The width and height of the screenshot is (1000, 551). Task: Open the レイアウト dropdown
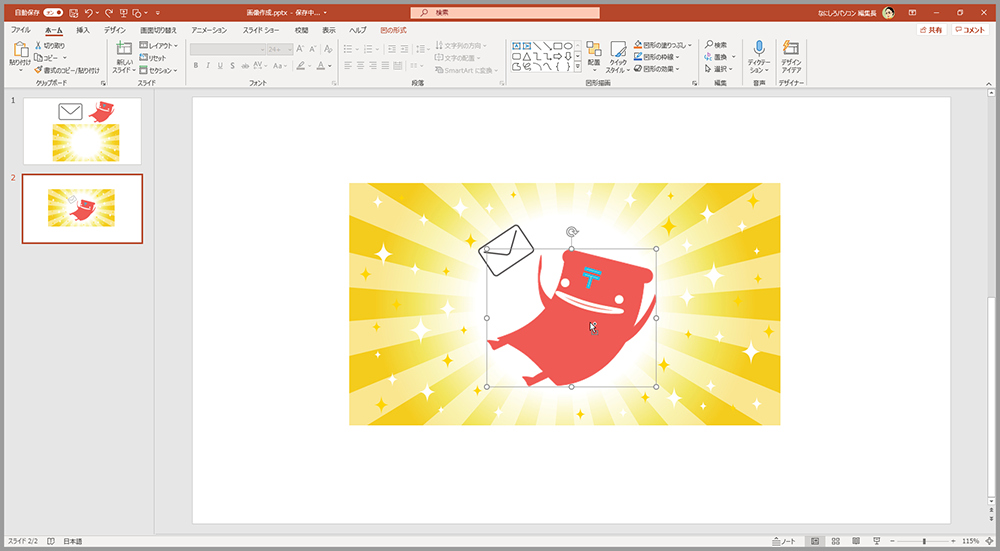click(158, 46)
